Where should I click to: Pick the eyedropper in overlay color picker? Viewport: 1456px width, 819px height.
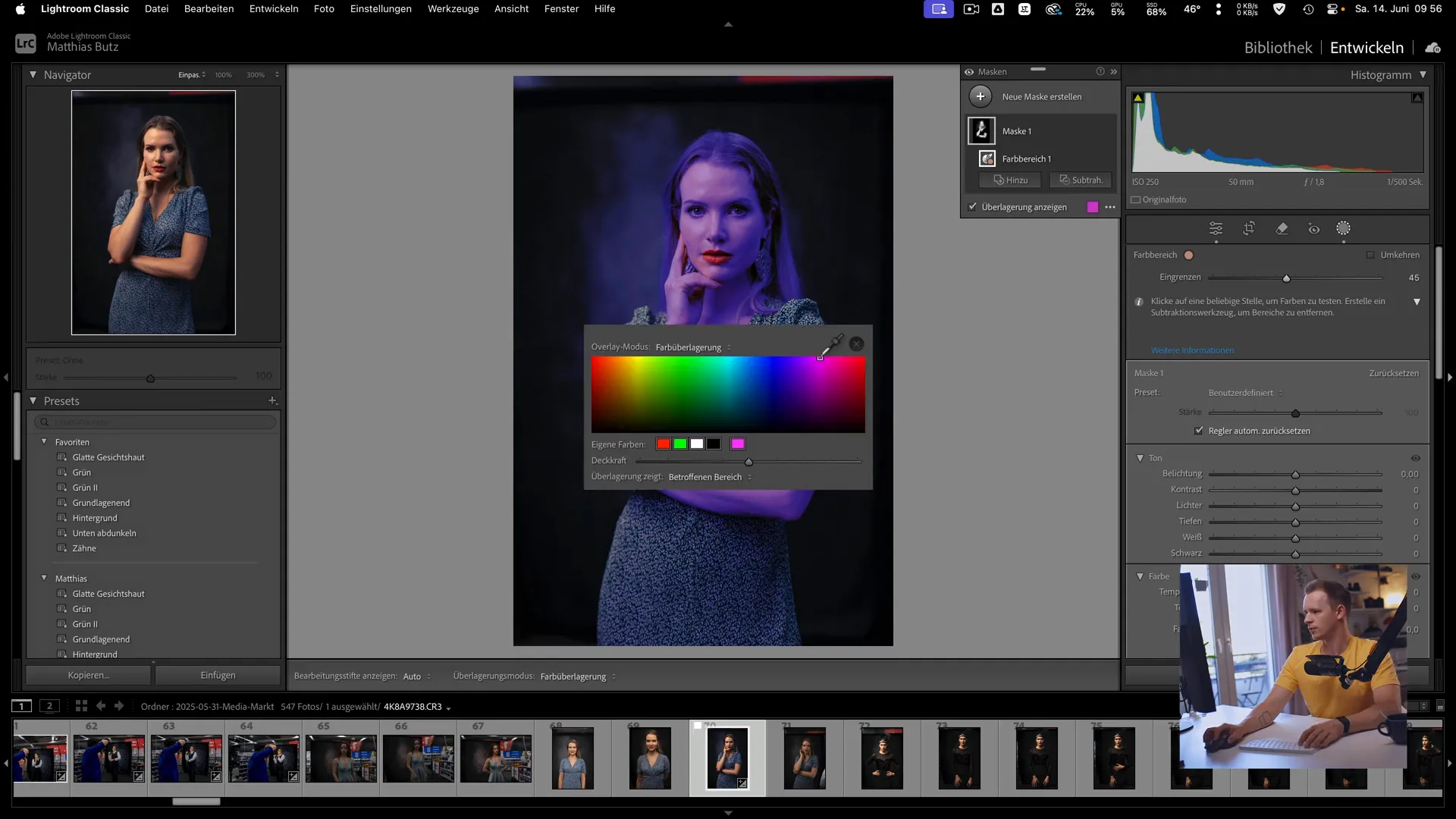[834, 343]
